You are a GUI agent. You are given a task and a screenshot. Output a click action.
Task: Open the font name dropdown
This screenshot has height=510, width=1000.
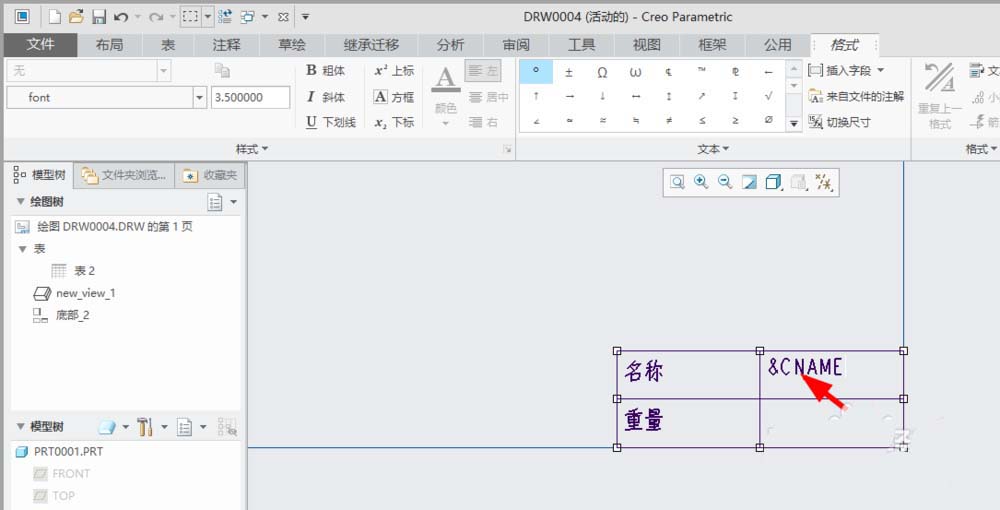pyautogui.click(x=200, y=98)
